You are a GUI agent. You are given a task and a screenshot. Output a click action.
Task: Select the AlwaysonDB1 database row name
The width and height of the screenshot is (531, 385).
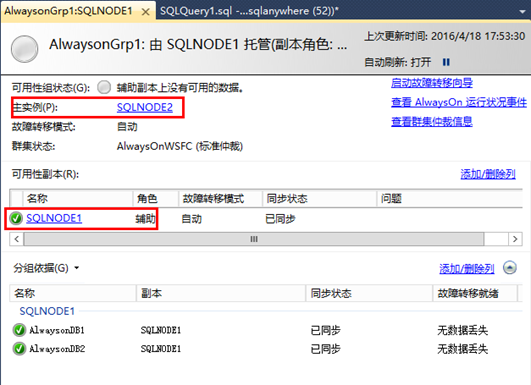click(57, 330)
